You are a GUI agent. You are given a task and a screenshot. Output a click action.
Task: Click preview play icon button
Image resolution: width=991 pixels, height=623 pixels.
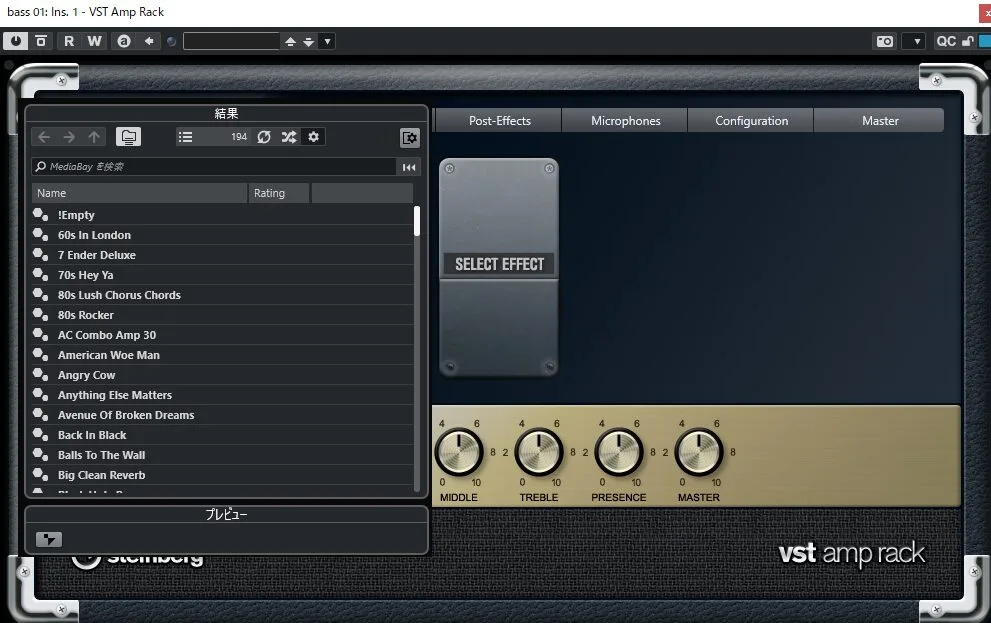click(49, 540)
